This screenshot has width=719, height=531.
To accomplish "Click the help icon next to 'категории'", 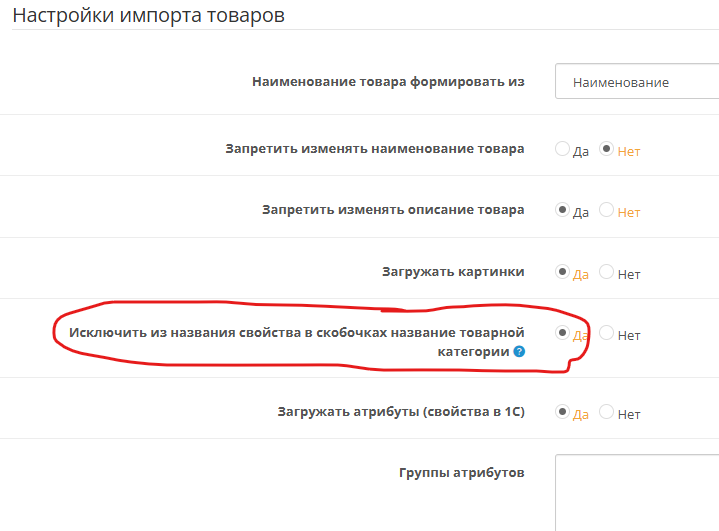I will click(519, 352).
